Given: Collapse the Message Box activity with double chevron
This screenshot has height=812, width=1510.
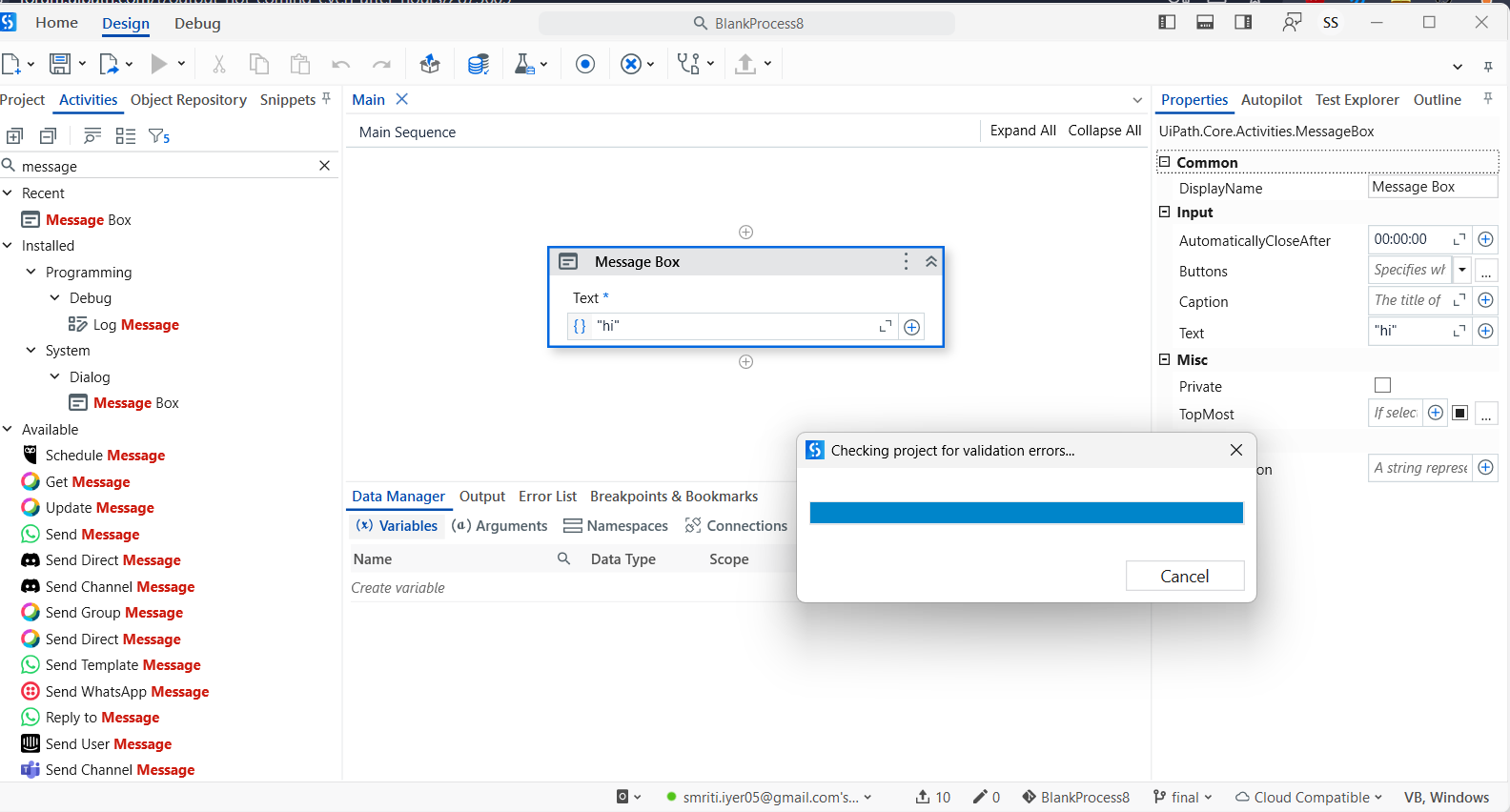Looking at the screenshot, I should tap(931, 261).
